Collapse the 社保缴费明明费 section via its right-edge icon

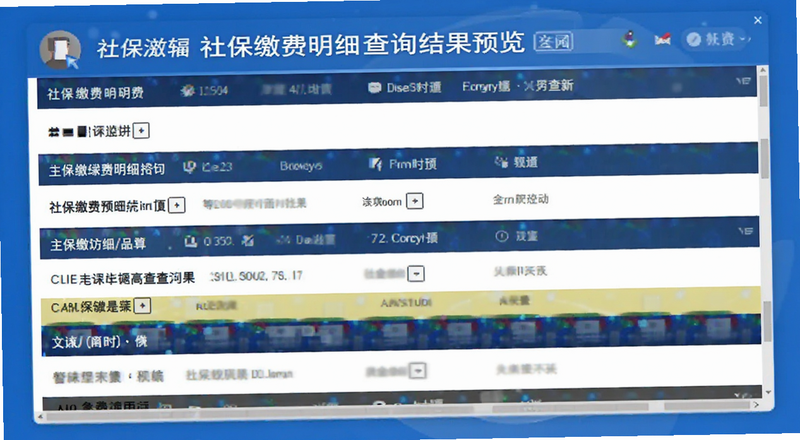pyautogui.click(x=744, y=81)
